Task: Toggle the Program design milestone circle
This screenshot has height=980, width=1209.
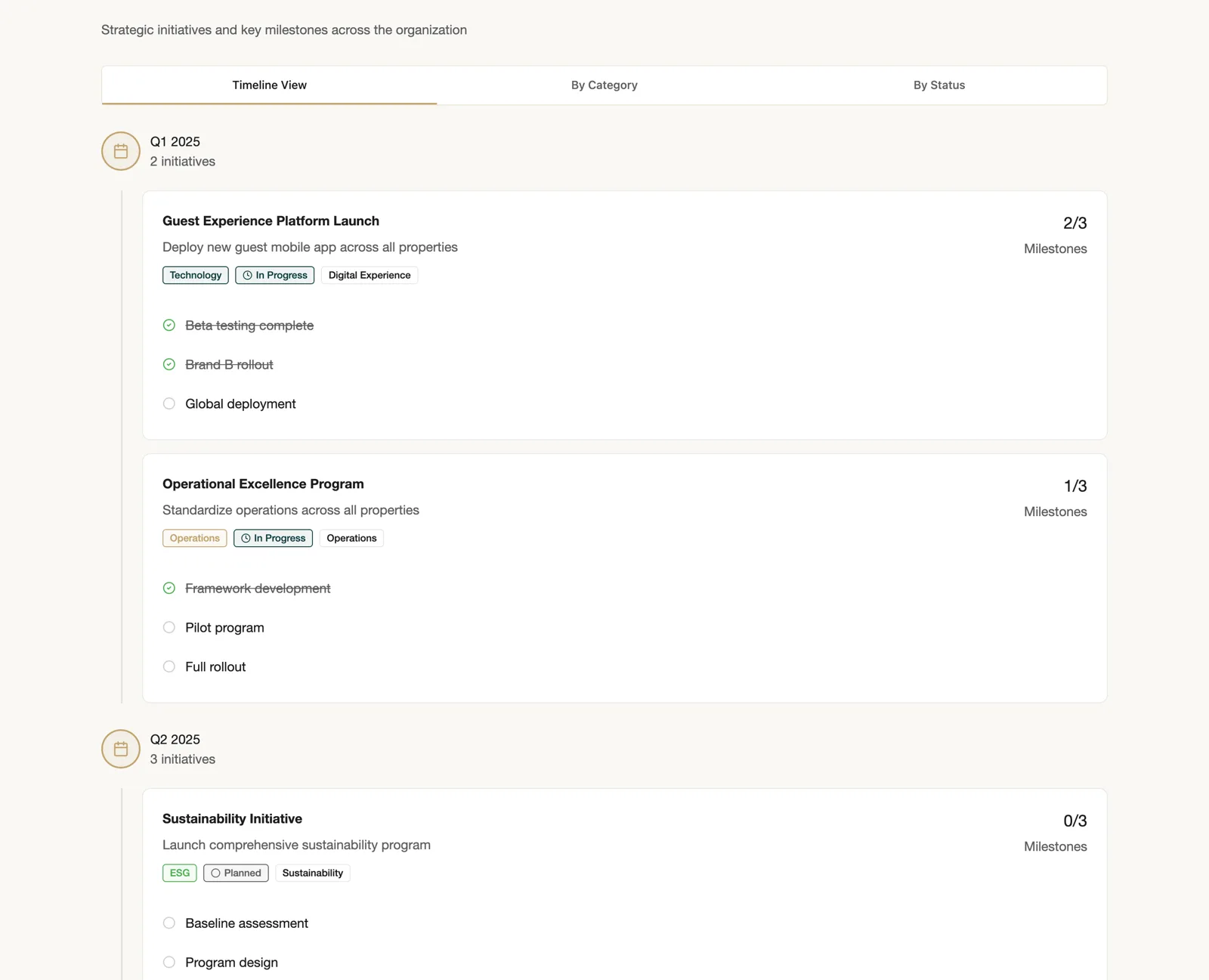Action: pyautogui.click(x=169, y=962)
